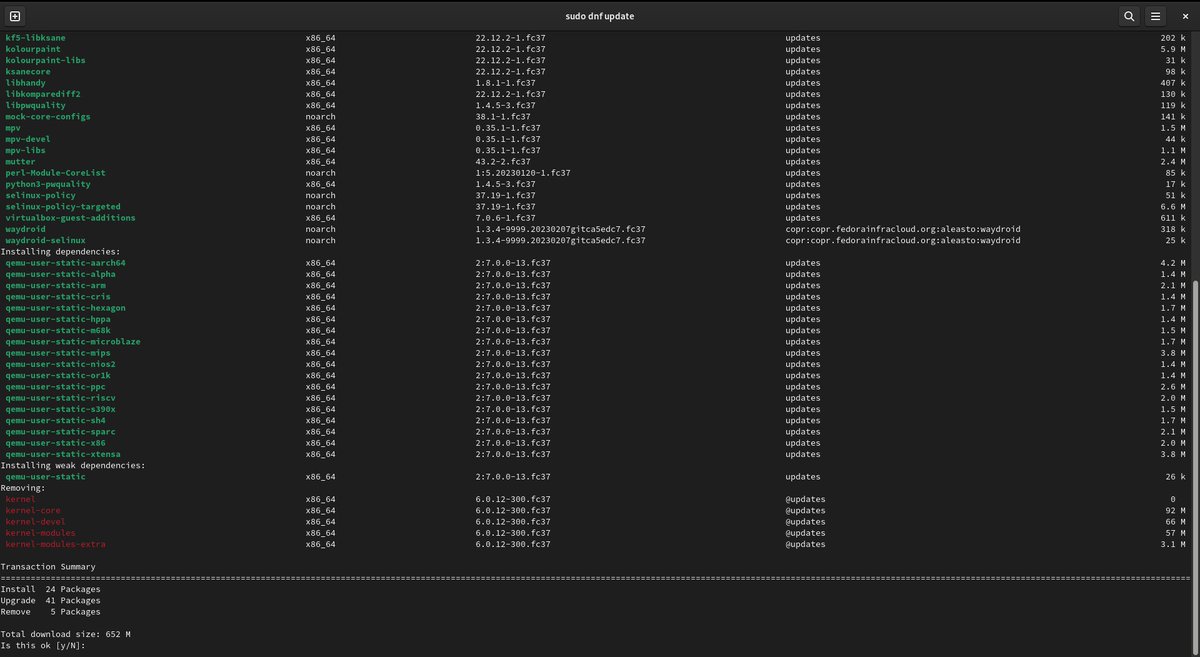The image size is (1200, 657).
Task: Click the 1:5.20230120-1.fc37 version text
Action: (523, 173)
